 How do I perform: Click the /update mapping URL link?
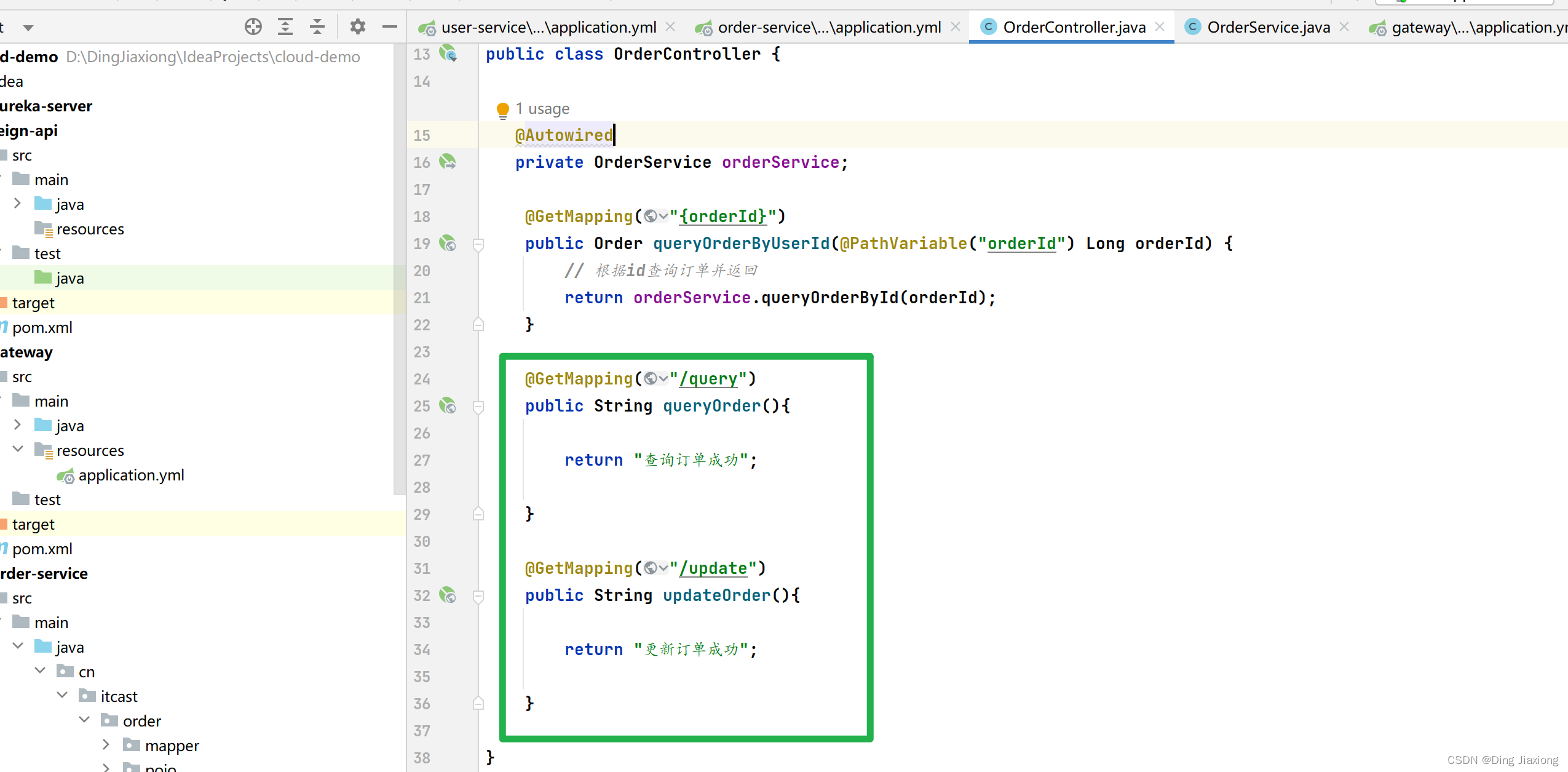713,568
